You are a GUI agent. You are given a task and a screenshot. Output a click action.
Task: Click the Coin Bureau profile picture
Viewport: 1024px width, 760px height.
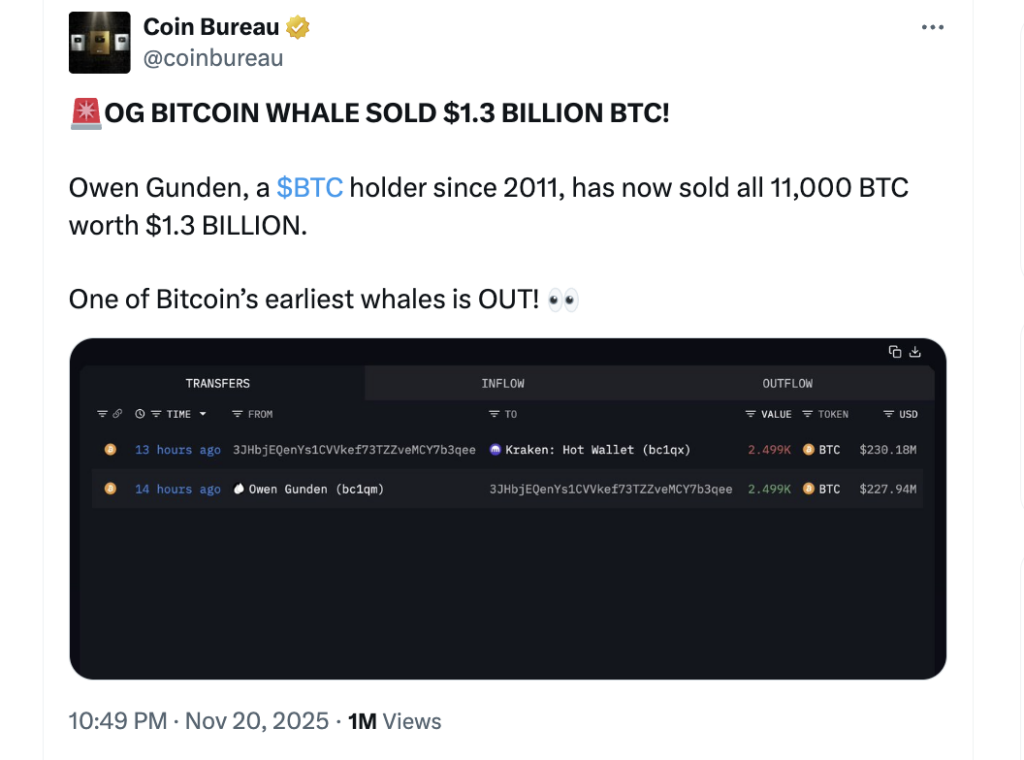tap(99, 42)
